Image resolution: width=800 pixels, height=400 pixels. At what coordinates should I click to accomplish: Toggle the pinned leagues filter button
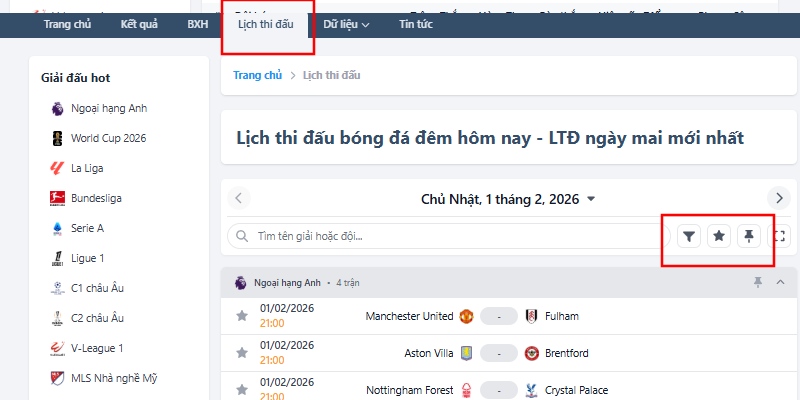(749, 236)
